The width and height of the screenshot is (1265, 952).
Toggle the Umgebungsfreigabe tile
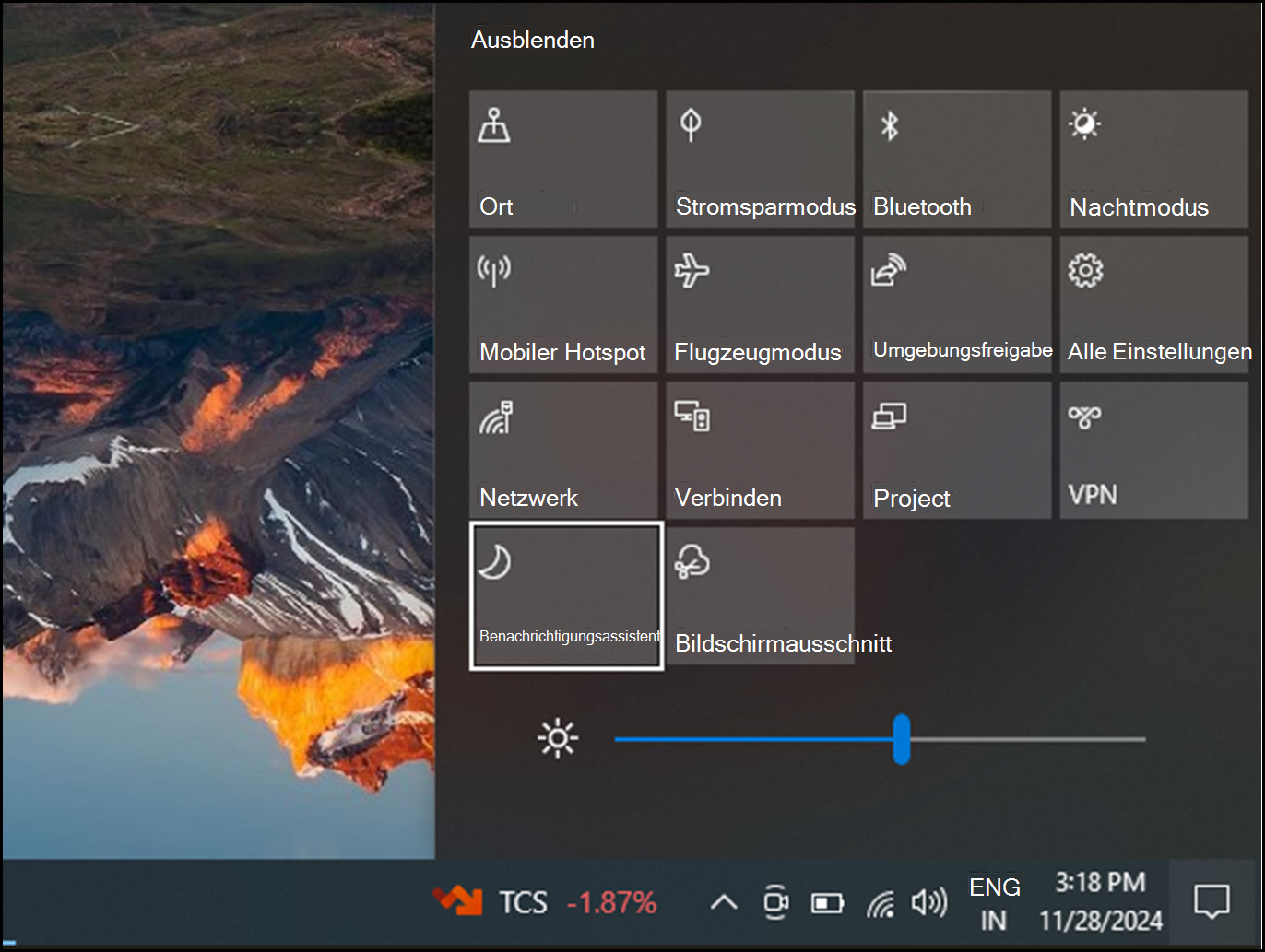point(957,304)
